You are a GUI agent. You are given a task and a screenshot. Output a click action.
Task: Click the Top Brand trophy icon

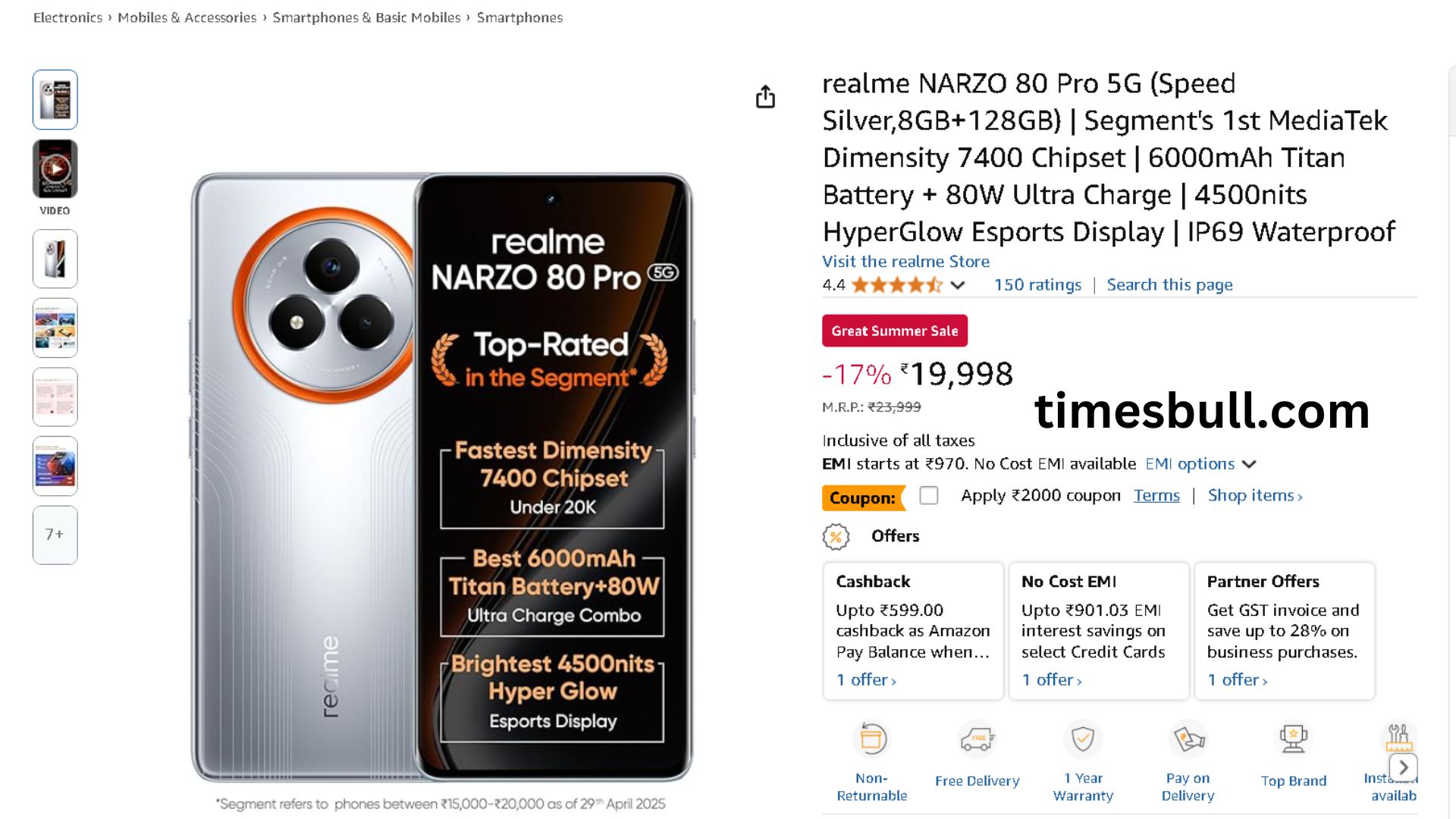[x=1293, y=736]
